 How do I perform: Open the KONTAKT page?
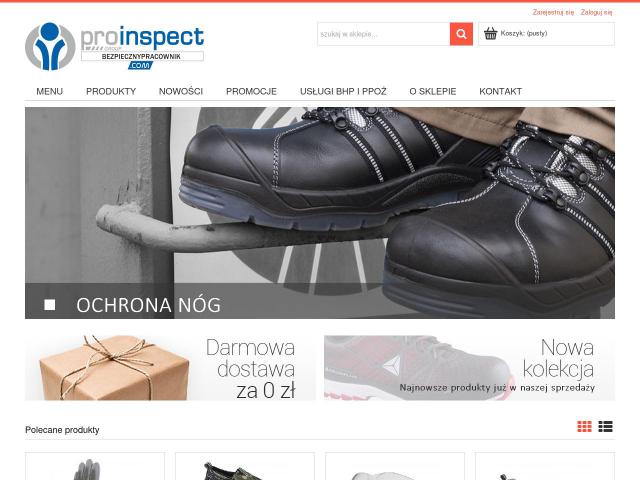[500, 91]
